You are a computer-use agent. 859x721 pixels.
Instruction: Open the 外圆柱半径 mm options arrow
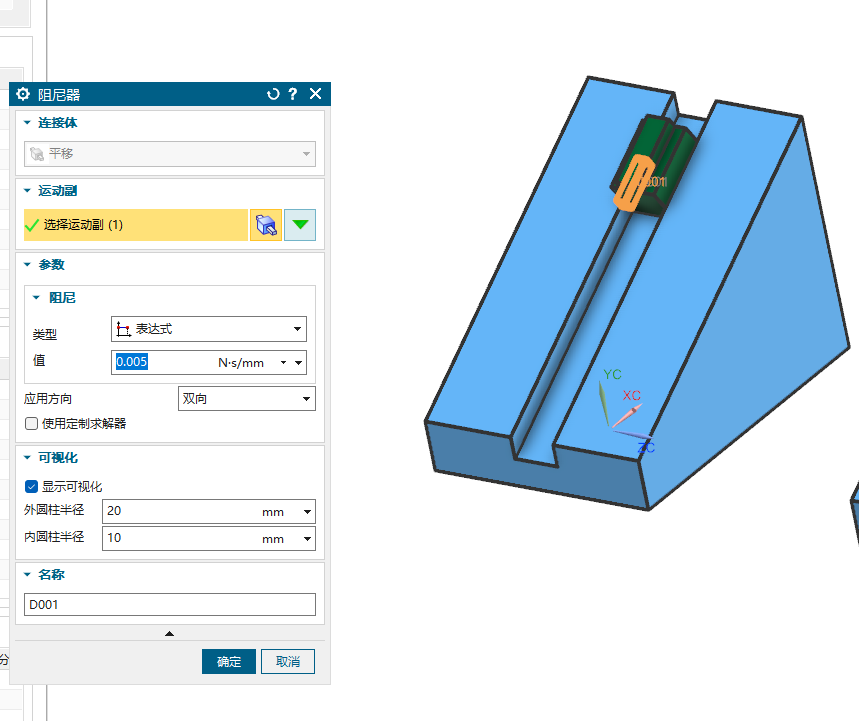306,512
